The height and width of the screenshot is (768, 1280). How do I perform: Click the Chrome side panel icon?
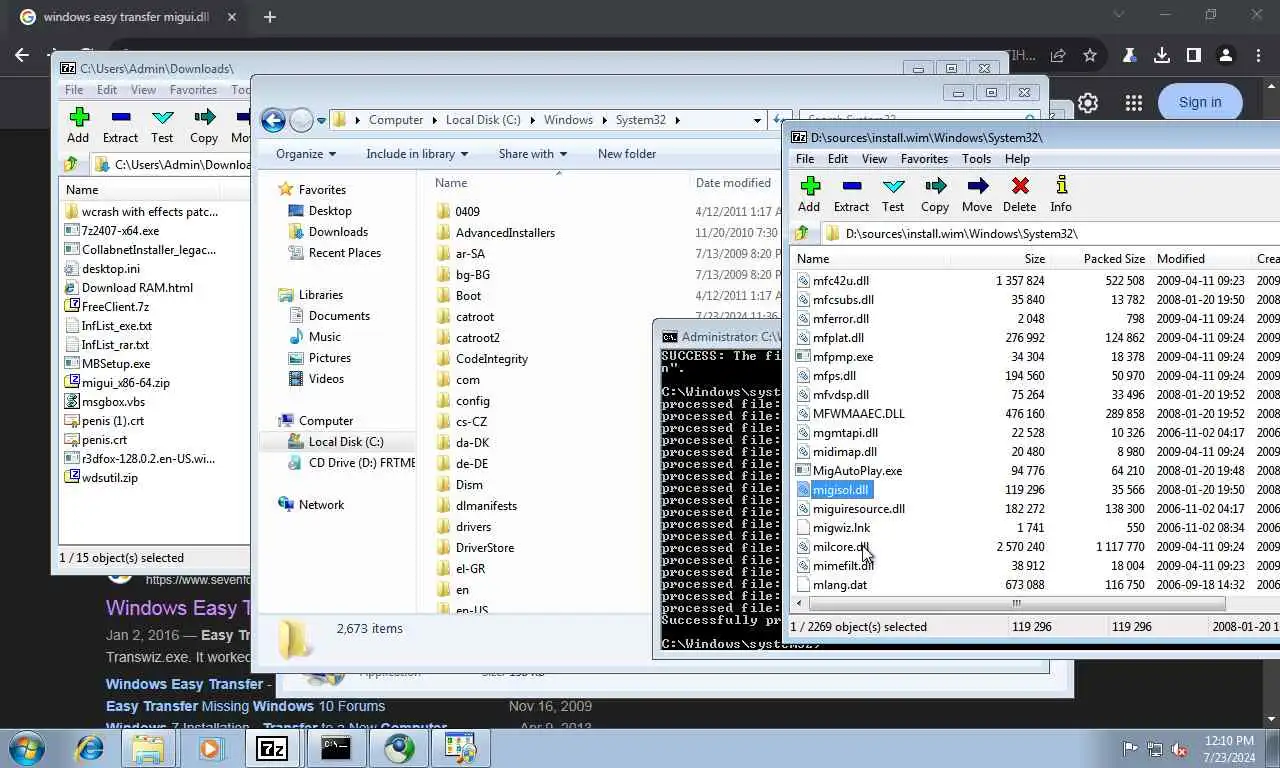(1194, 56)
